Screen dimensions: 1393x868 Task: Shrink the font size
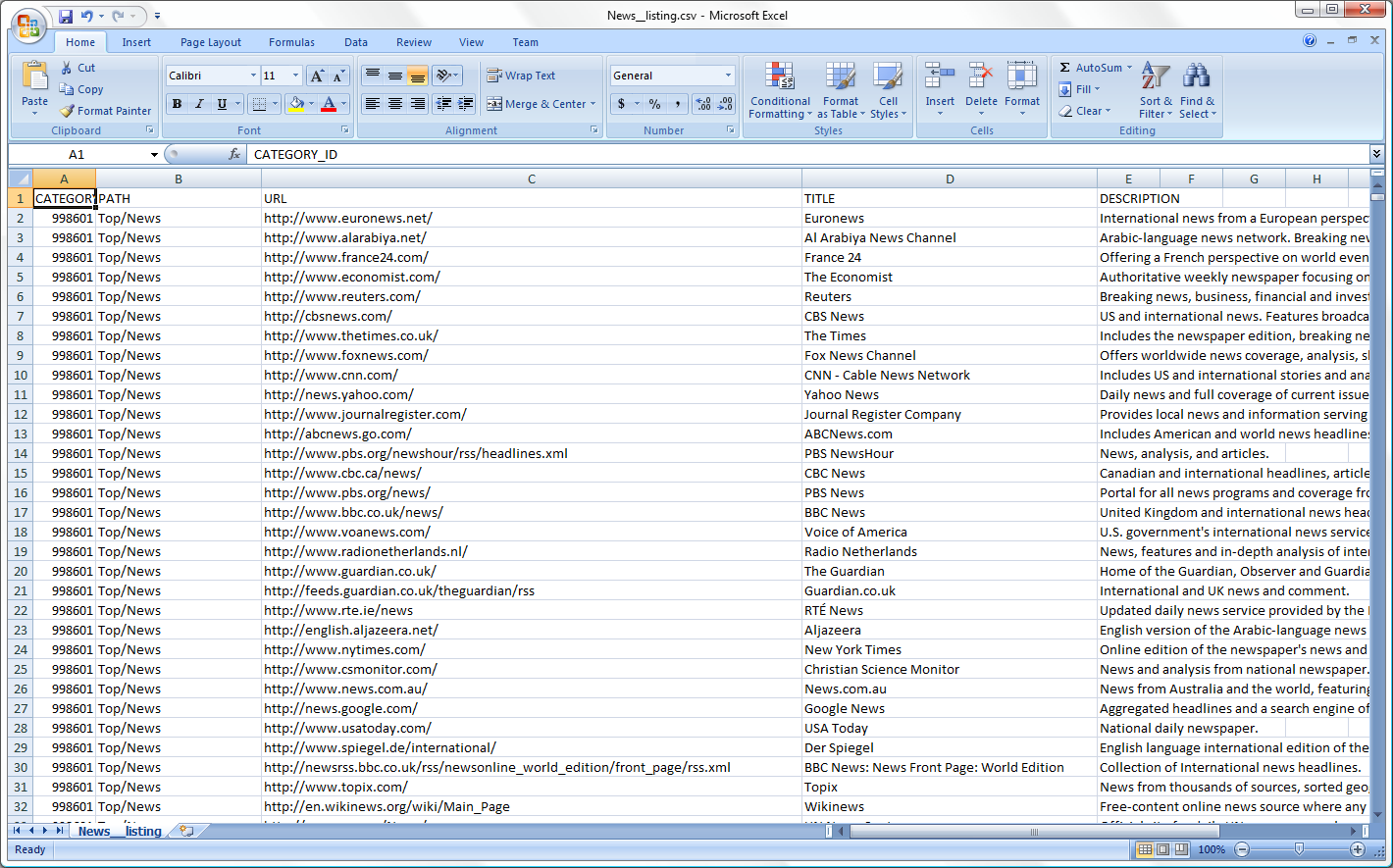click(x=338, y=76)
